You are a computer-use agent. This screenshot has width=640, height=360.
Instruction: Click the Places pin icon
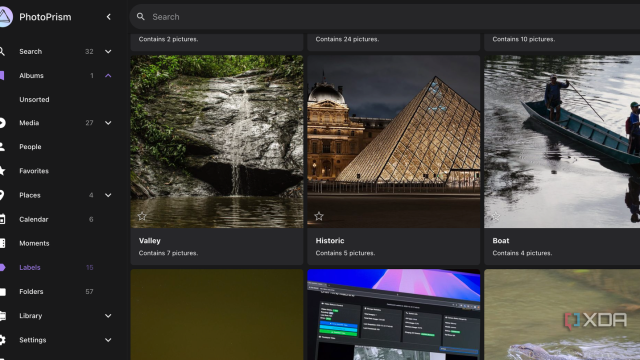coord(2,195)
